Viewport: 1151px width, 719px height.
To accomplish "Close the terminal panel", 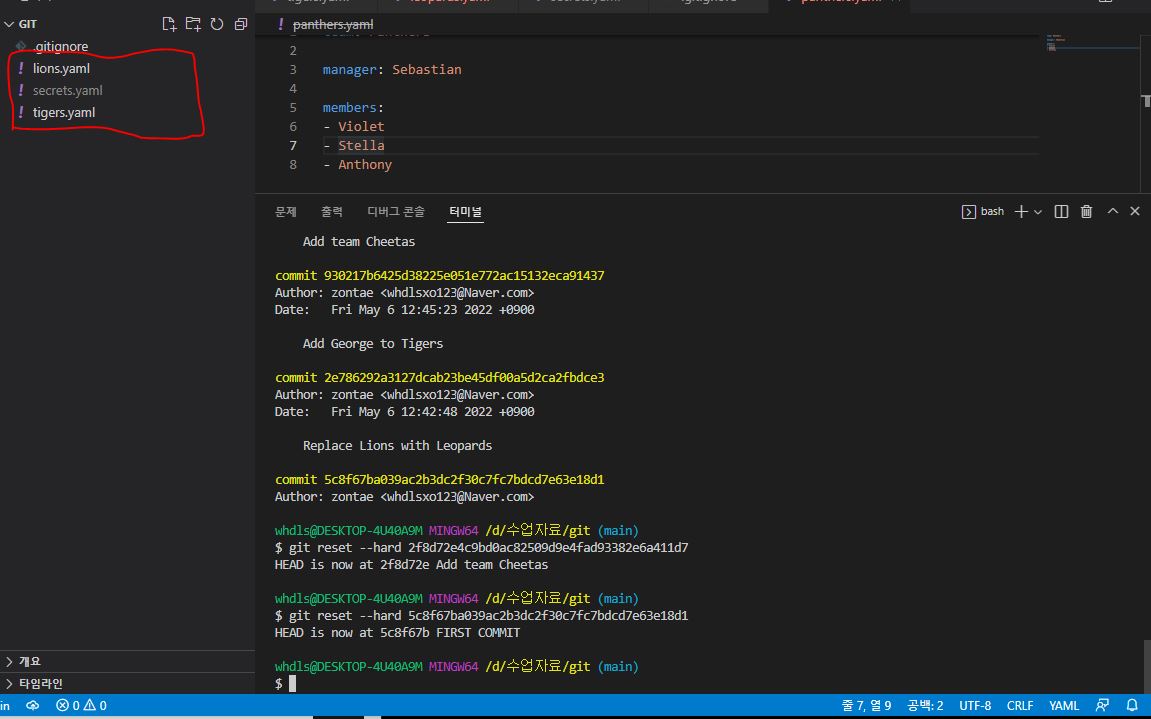I will (1135, 211).
